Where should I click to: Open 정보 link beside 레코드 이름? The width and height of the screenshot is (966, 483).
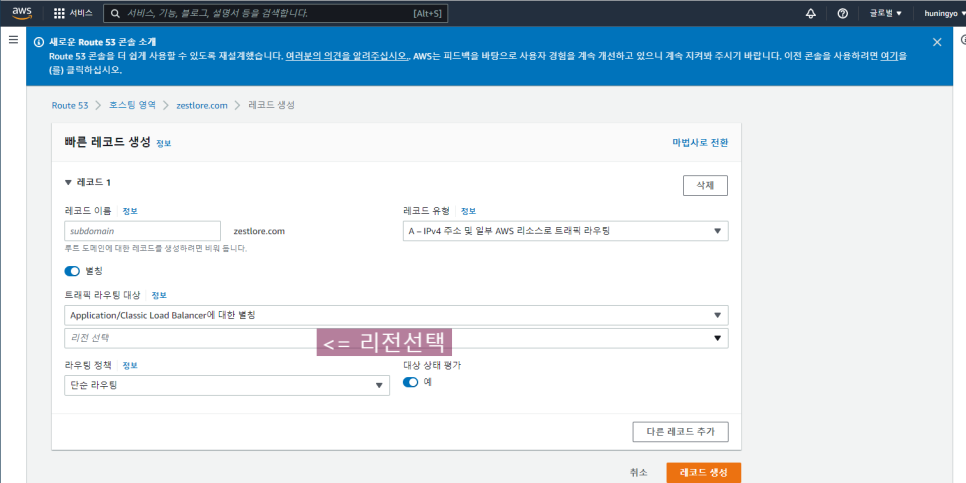pyautogui.click(x=130, y=211)
